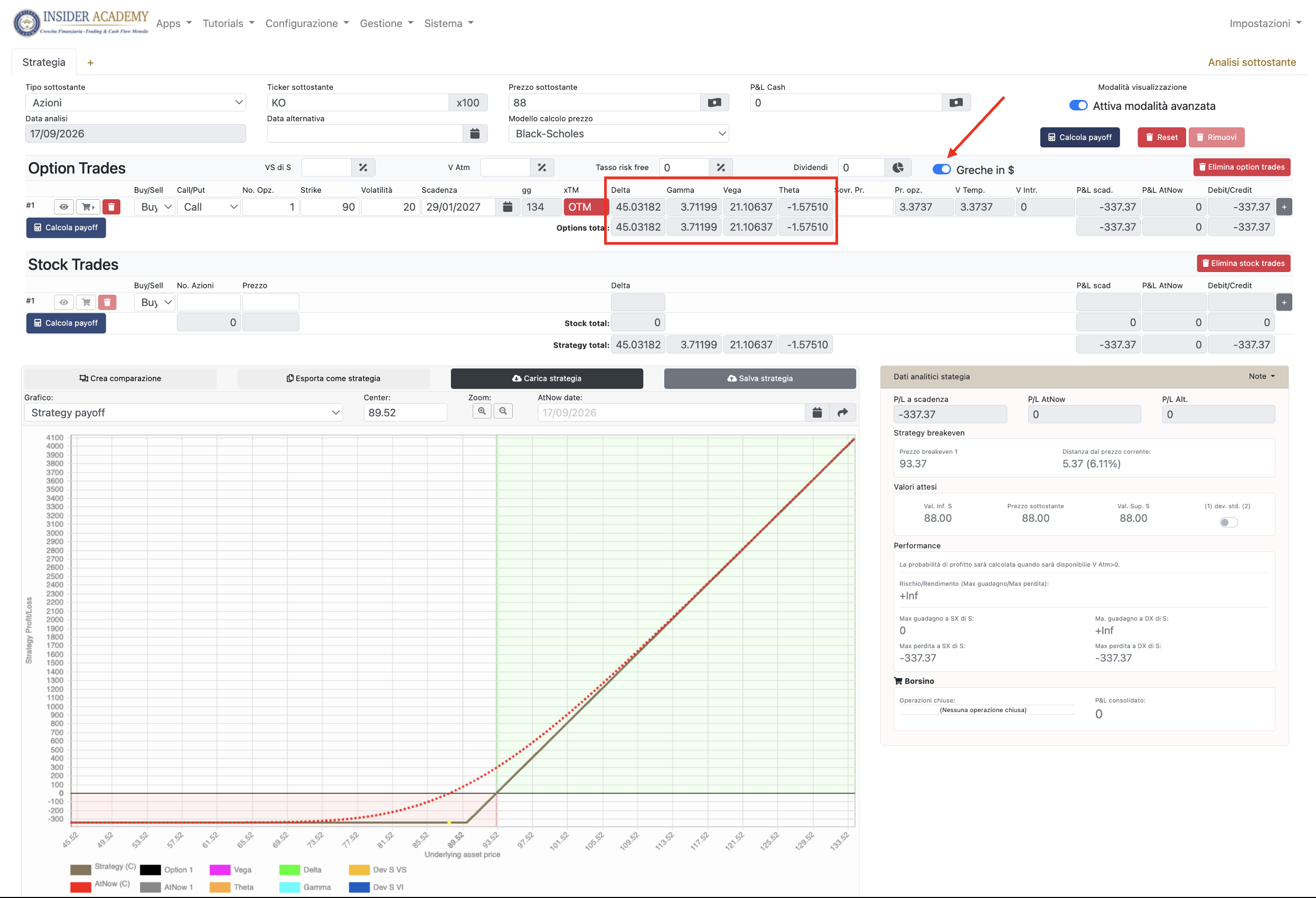Viewport: 1316px width, 898px height.
Task: Toggle visibility eye of option trade #1
Action: click(x=63, y=207)
